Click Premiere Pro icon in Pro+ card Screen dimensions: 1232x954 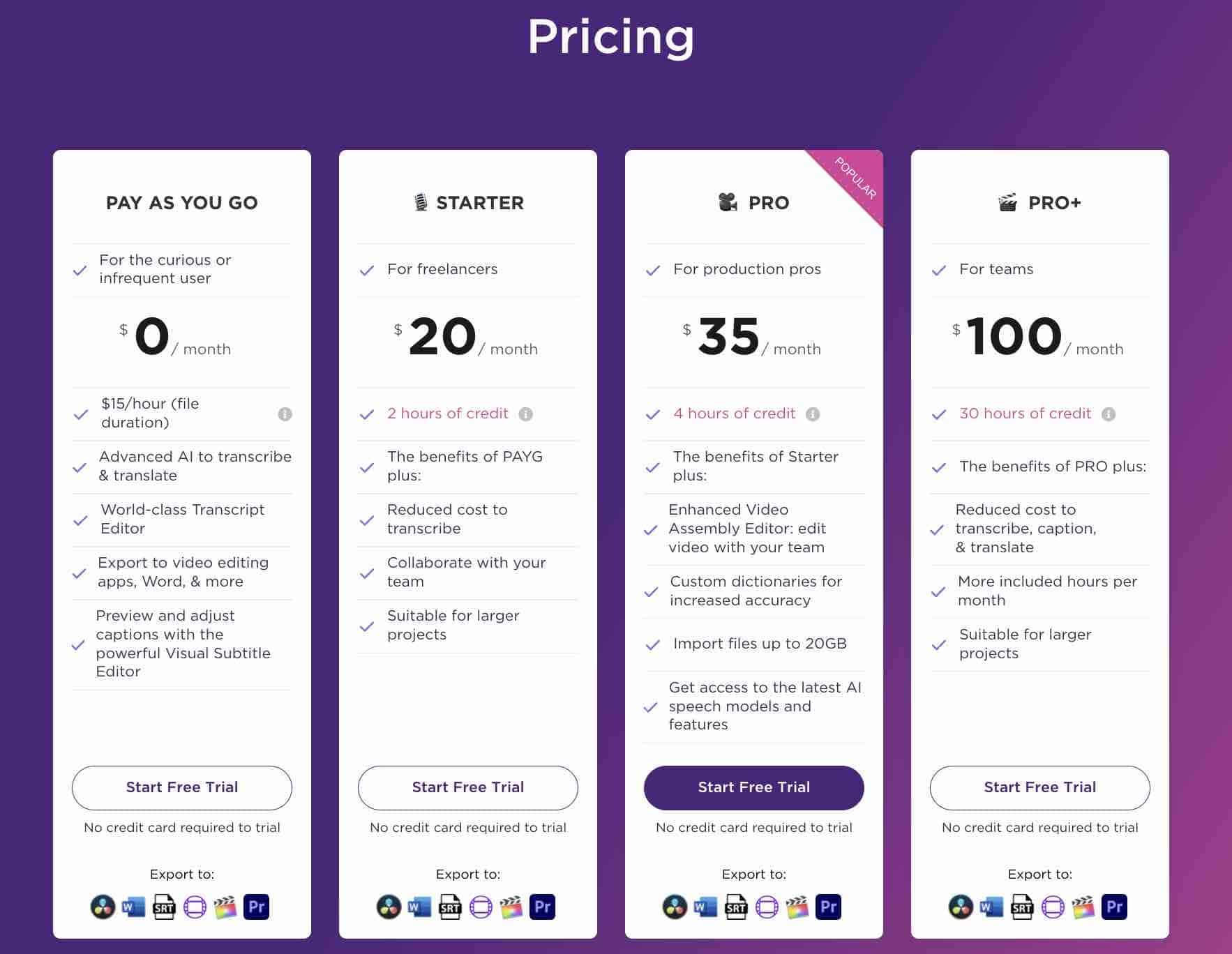tap(1114, 907)
